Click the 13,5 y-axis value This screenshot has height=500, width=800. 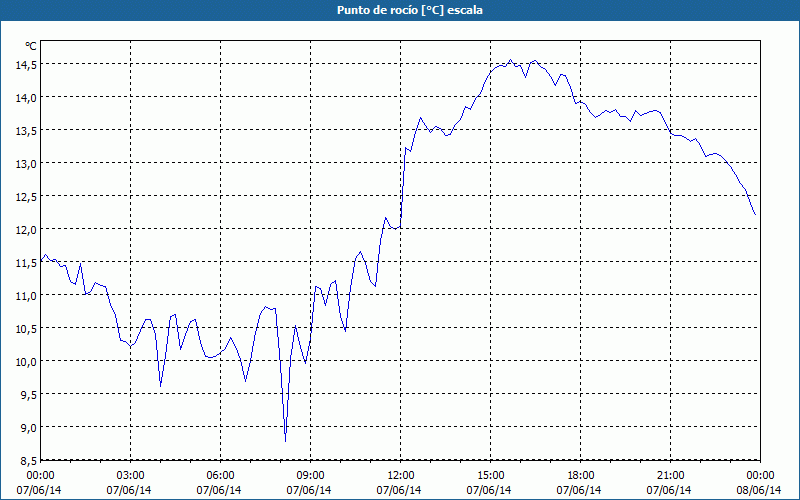26,131
